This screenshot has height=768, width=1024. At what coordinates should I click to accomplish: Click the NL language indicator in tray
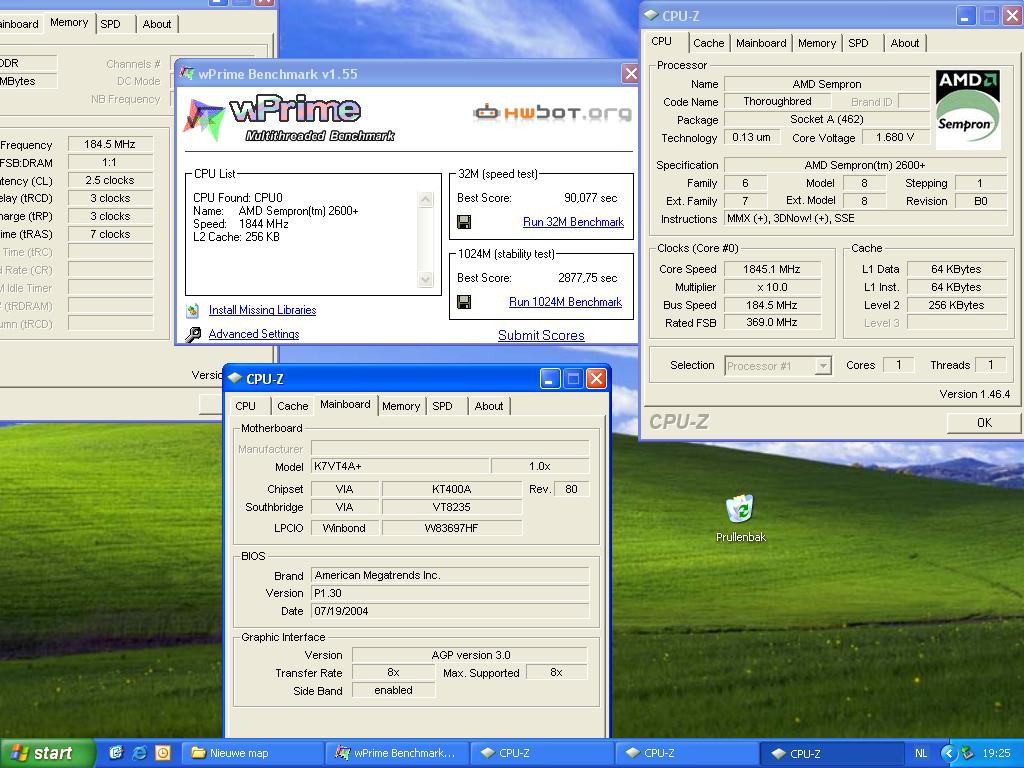[x=921, y=753]
